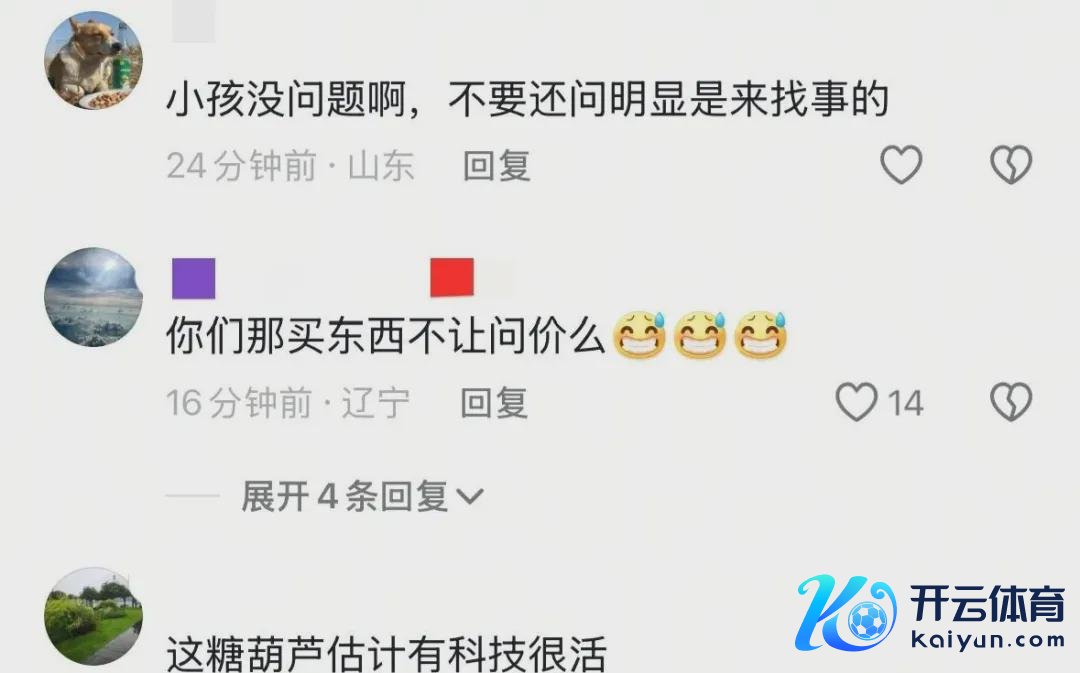Open the dog avatar profile
1080x673 pixels.
click(94, 60)
